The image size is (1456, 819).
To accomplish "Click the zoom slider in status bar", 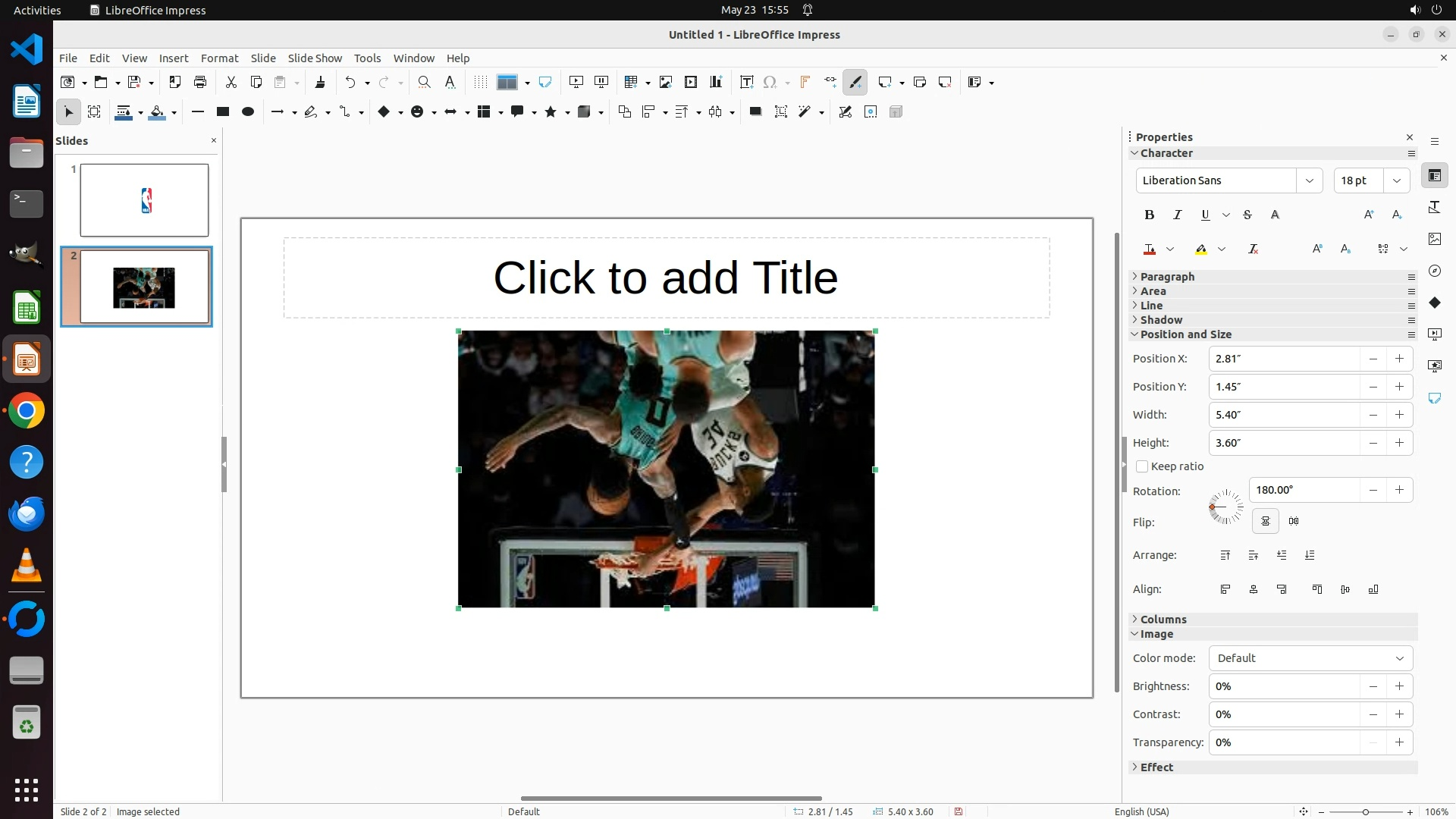I will coord(1365,812).
